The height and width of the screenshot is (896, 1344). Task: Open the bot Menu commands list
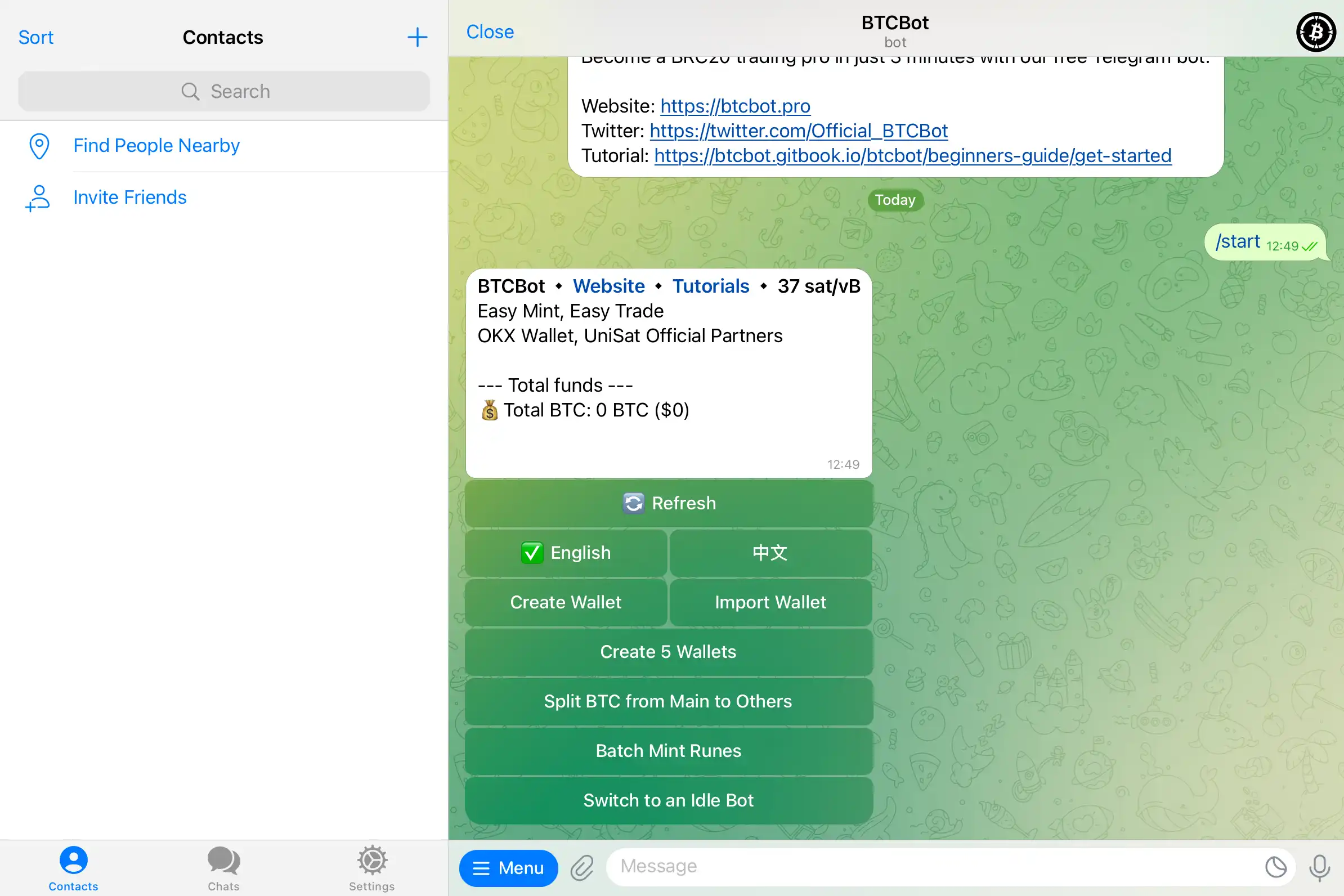[508, 867]
